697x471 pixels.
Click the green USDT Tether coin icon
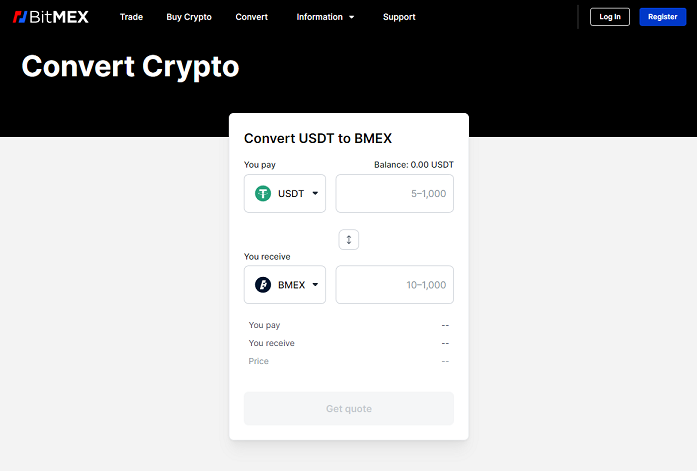(263, 193)
